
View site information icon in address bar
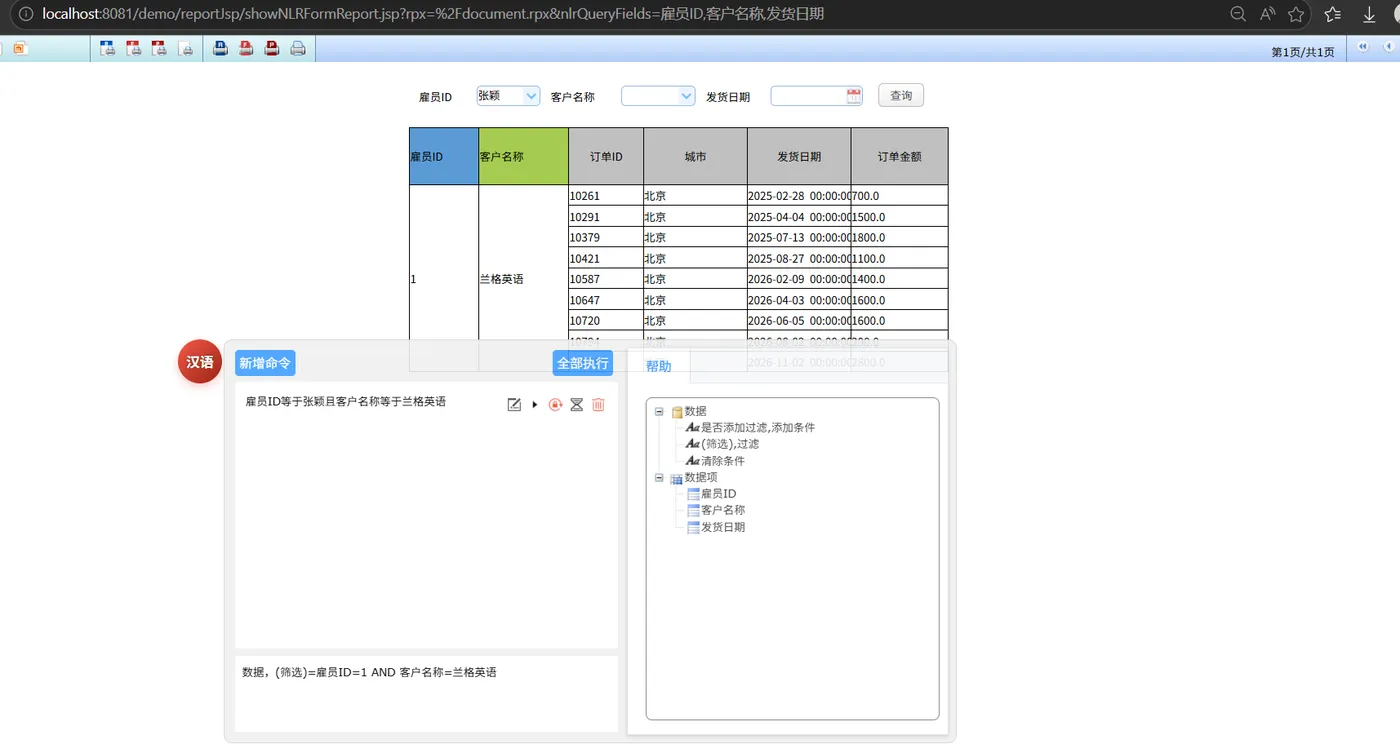pos(25,14)
